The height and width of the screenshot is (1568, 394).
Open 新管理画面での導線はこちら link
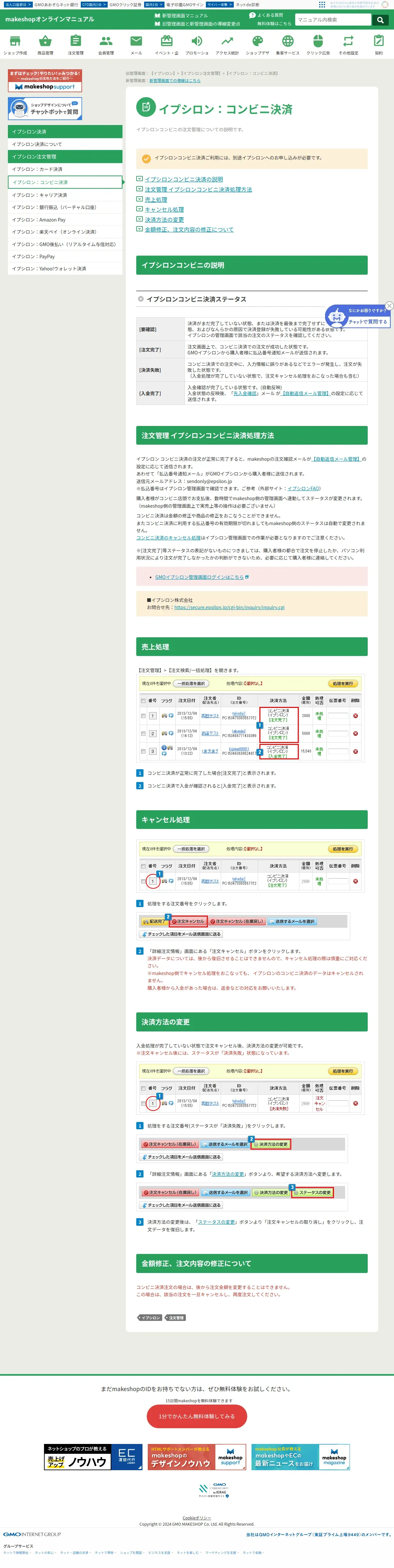click(175, 80)
